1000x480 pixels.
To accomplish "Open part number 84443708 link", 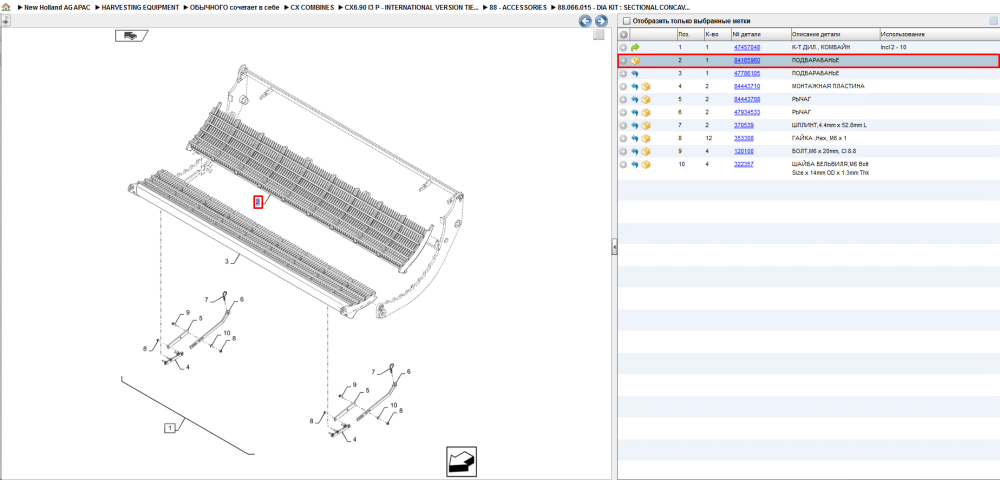I will point(746,100).
